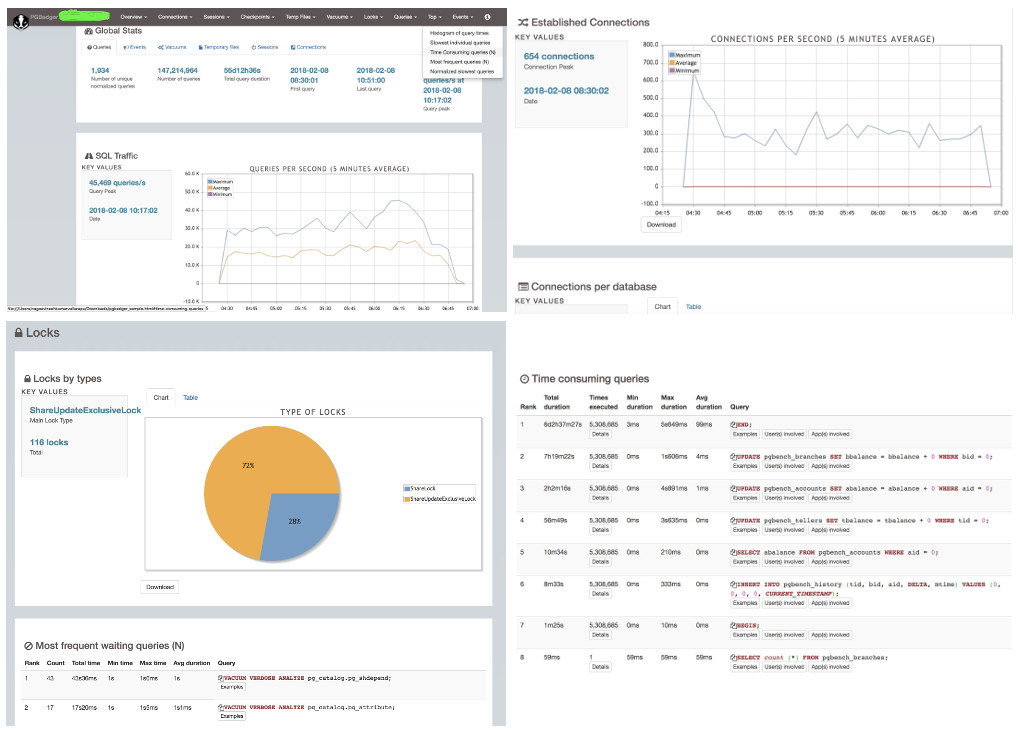Viewport: 1016px width, 729px height.
Task: Choose Slowest individual queries menu item
Action: click(460, 43)
